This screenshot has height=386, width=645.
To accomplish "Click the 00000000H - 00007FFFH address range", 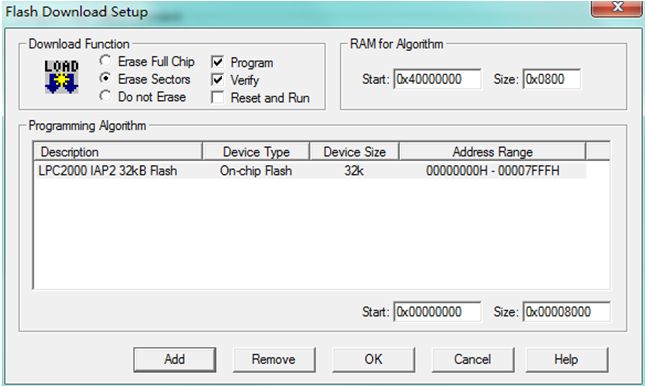I will tap(492, 170).
